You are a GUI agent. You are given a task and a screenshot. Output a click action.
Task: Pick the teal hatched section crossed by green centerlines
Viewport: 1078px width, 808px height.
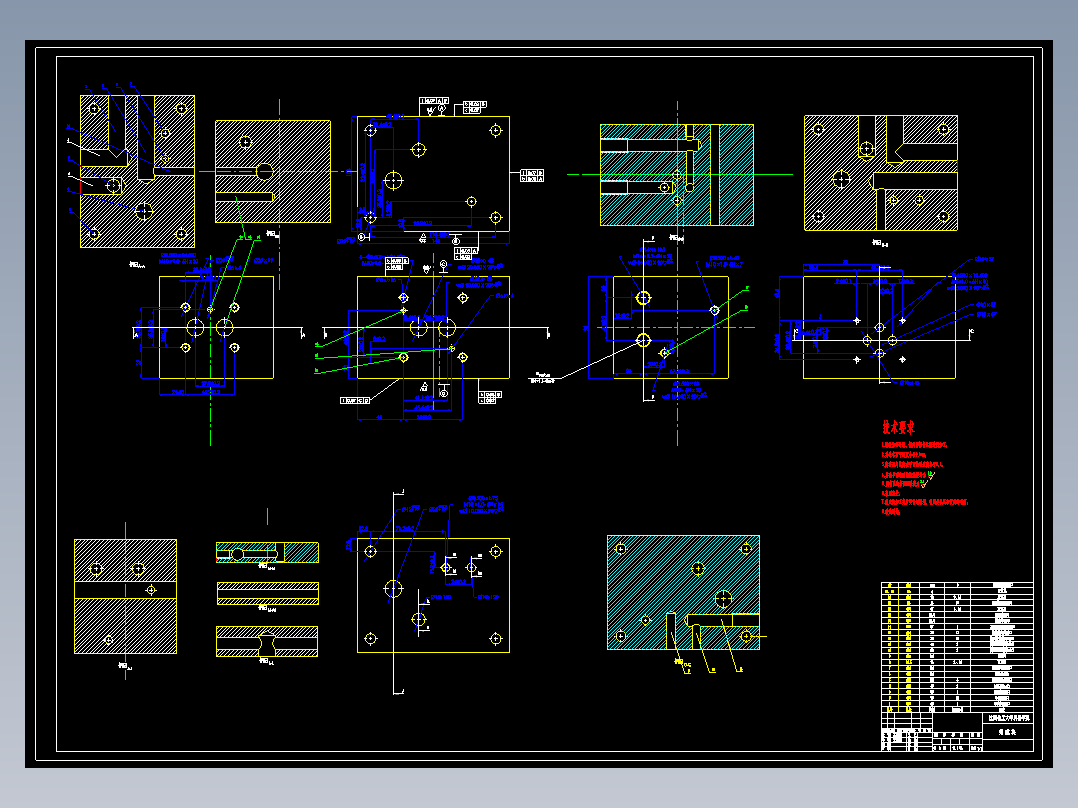tap(676, 175)
